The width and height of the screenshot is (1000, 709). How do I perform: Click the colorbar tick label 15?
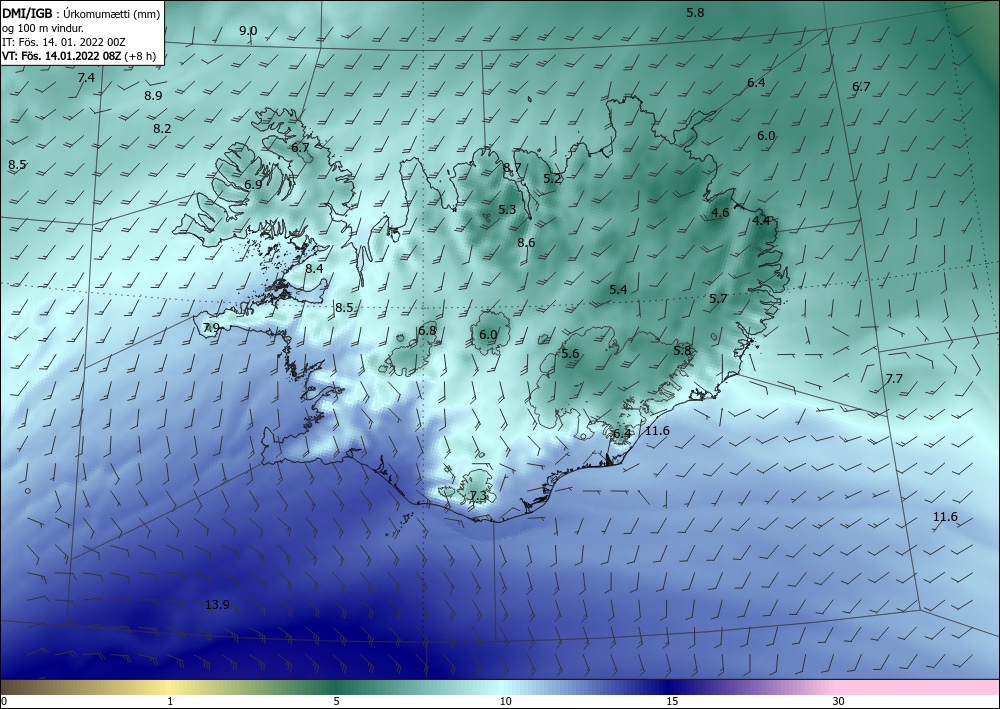(672, 702)
